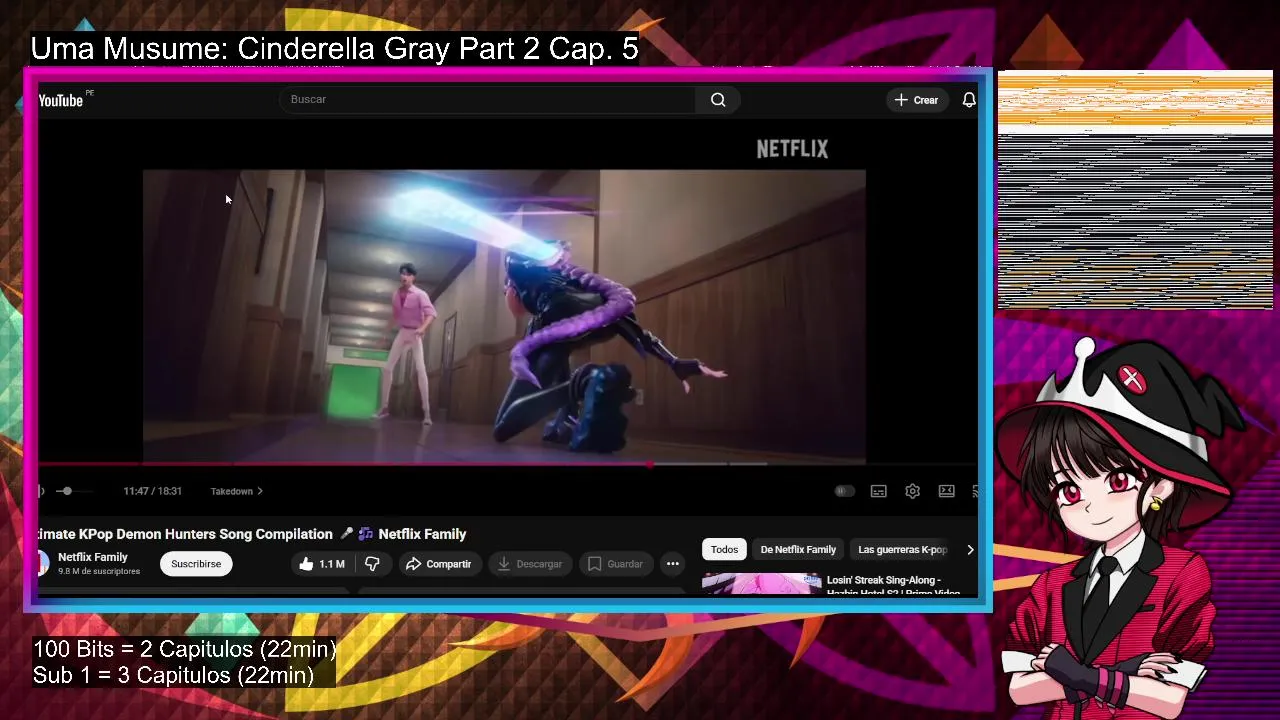Open the Losin' Streak Sing-Along thumbnail
Viewport: 1280px width, 720px height.
(x=762, y=584)
